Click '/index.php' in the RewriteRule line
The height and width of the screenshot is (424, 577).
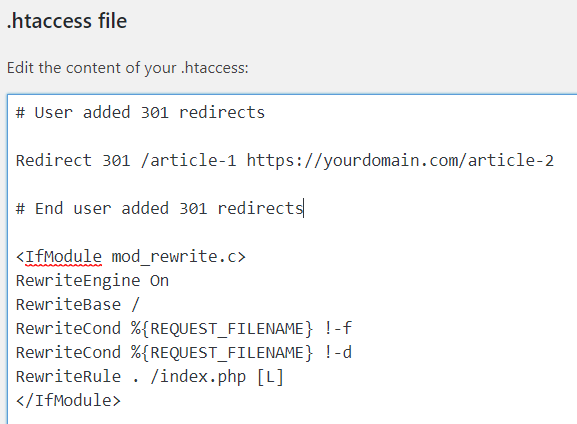point(198,377)
